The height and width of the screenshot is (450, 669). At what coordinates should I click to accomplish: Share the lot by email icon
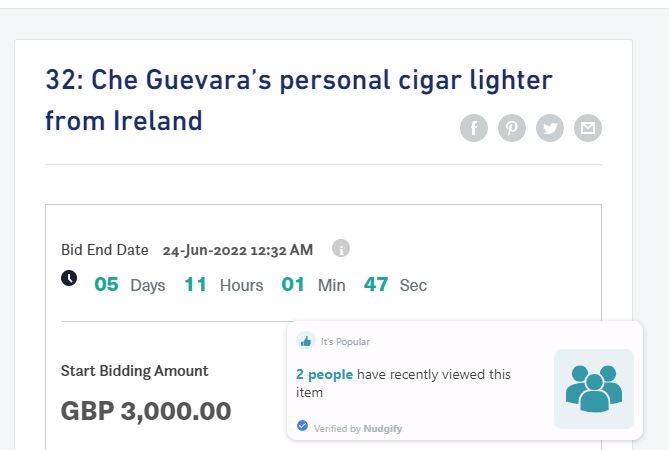(588, 128)
